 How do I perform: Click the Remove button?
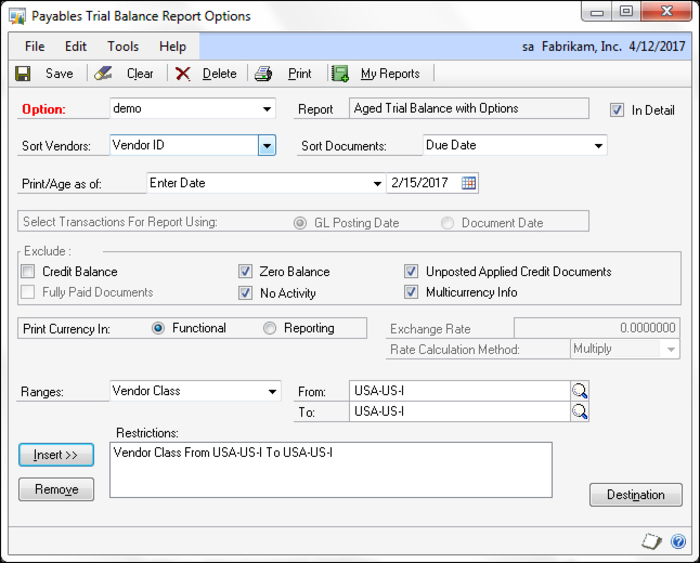click(x=56, y=489)
